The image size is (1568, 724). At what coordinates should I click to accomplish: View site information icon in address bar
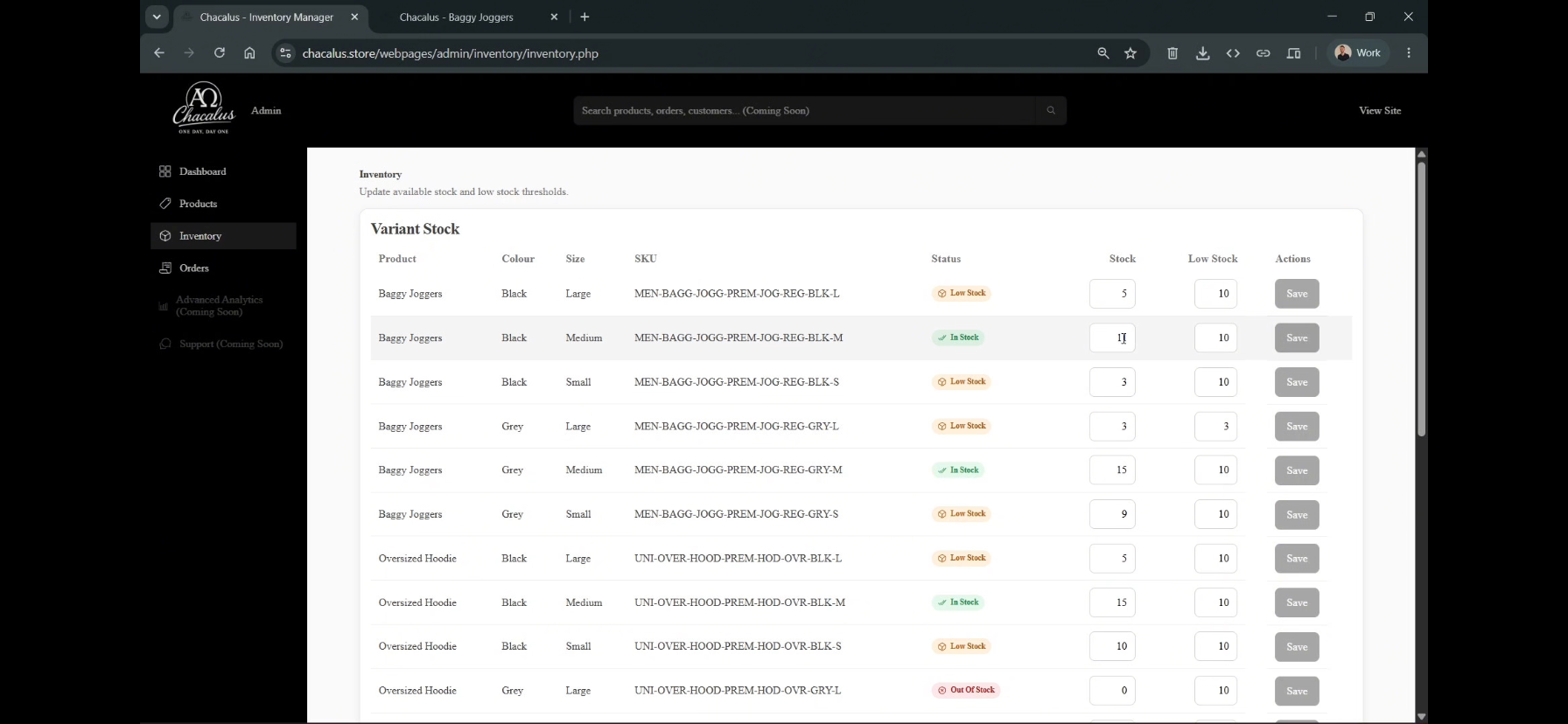point(285,53)
